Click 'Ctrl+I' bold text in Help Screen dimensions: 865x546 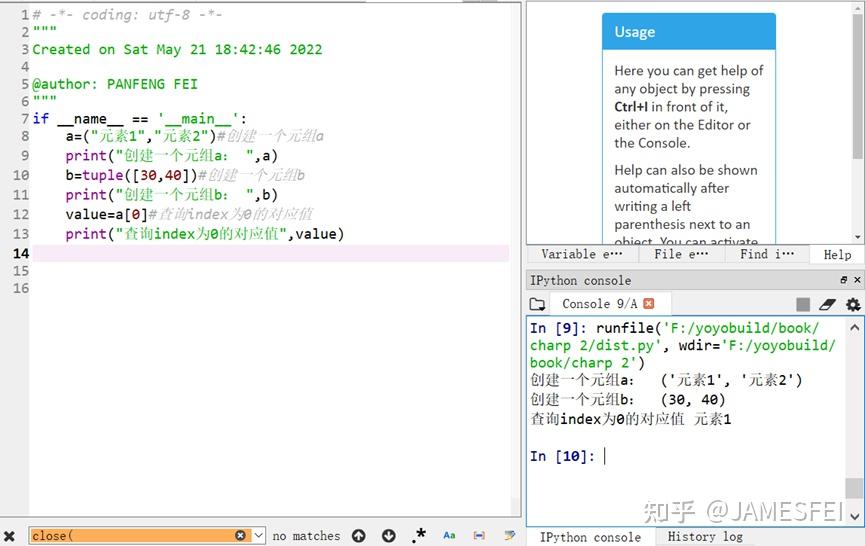point(631,106)
